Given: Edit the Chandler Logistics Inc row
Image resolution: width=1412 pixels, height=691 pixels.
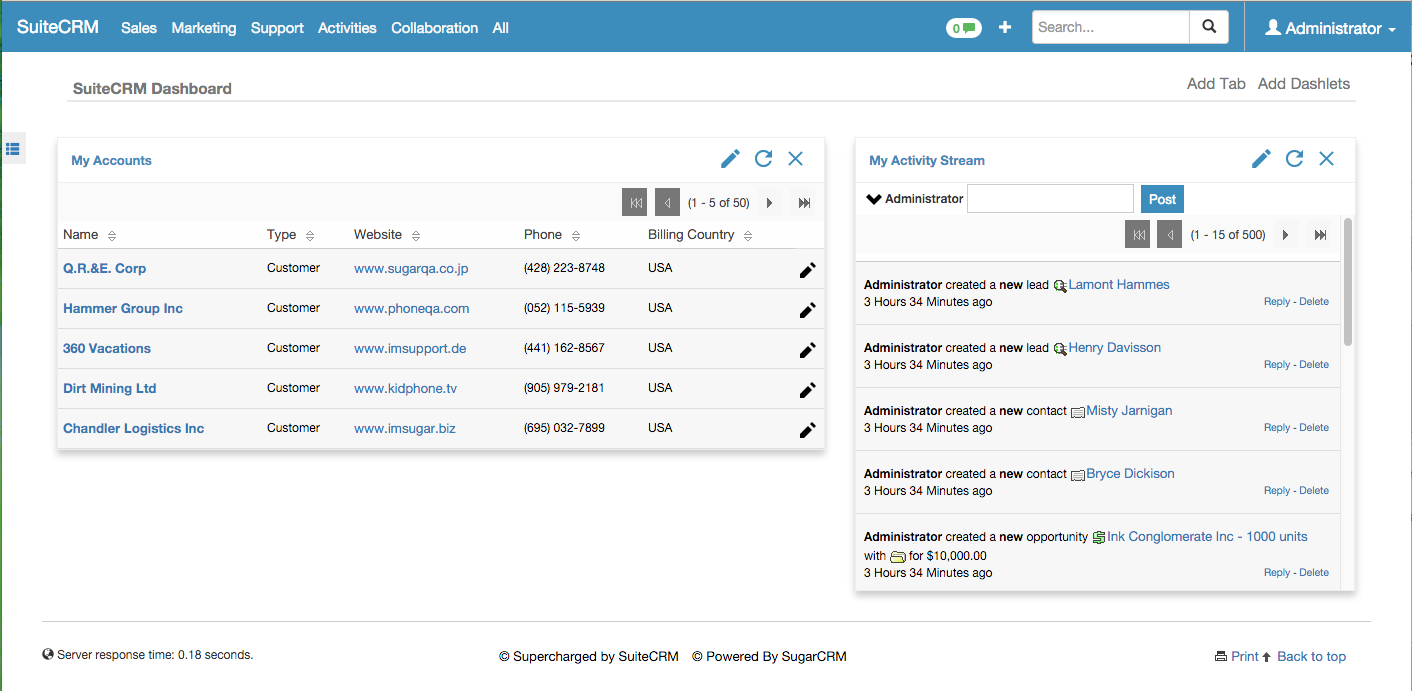Looking at the screenshot, I should pos(807,430).
